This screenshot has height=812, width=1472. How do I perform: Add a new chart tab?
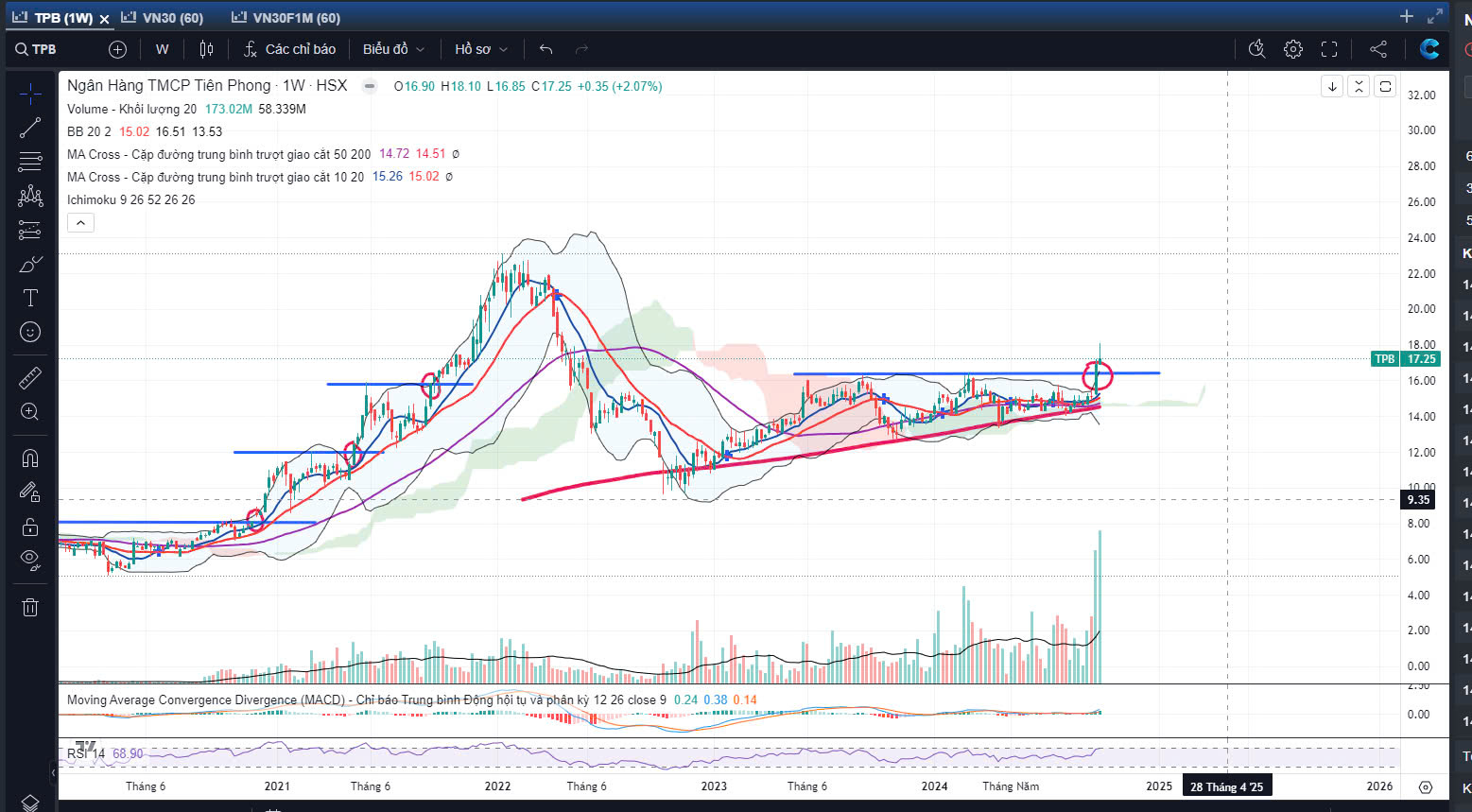[x=1407, y=16]
